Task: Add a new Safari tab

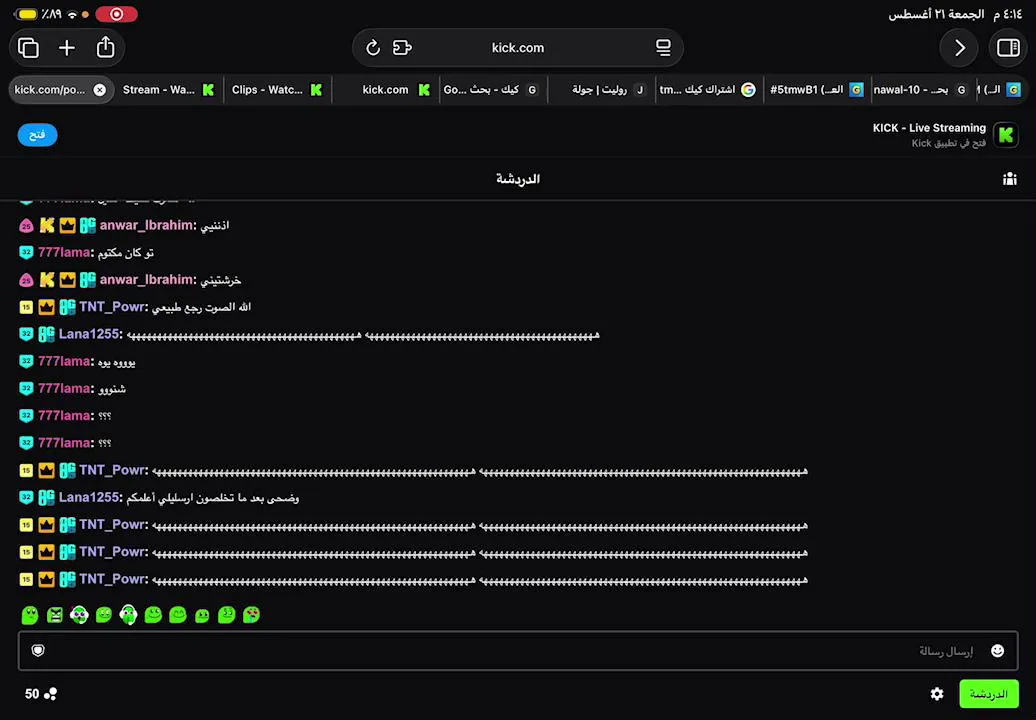Action: click(x=67, y=48)
